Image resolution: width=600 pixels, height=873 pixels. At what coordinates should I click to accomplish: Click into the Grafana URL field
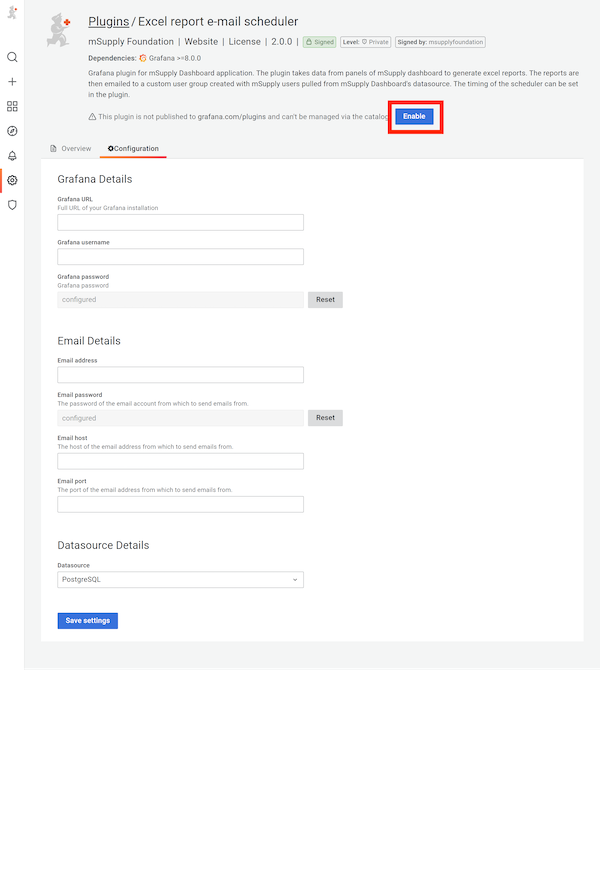[x=180, y=222]
